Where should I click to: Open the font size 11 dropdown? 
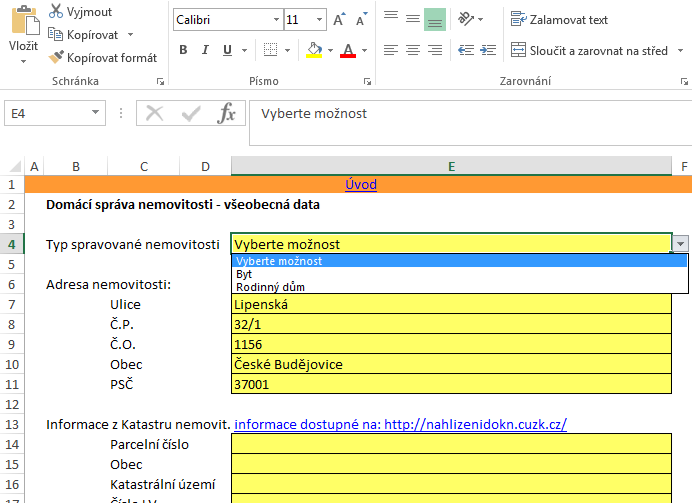coord(319,20)
